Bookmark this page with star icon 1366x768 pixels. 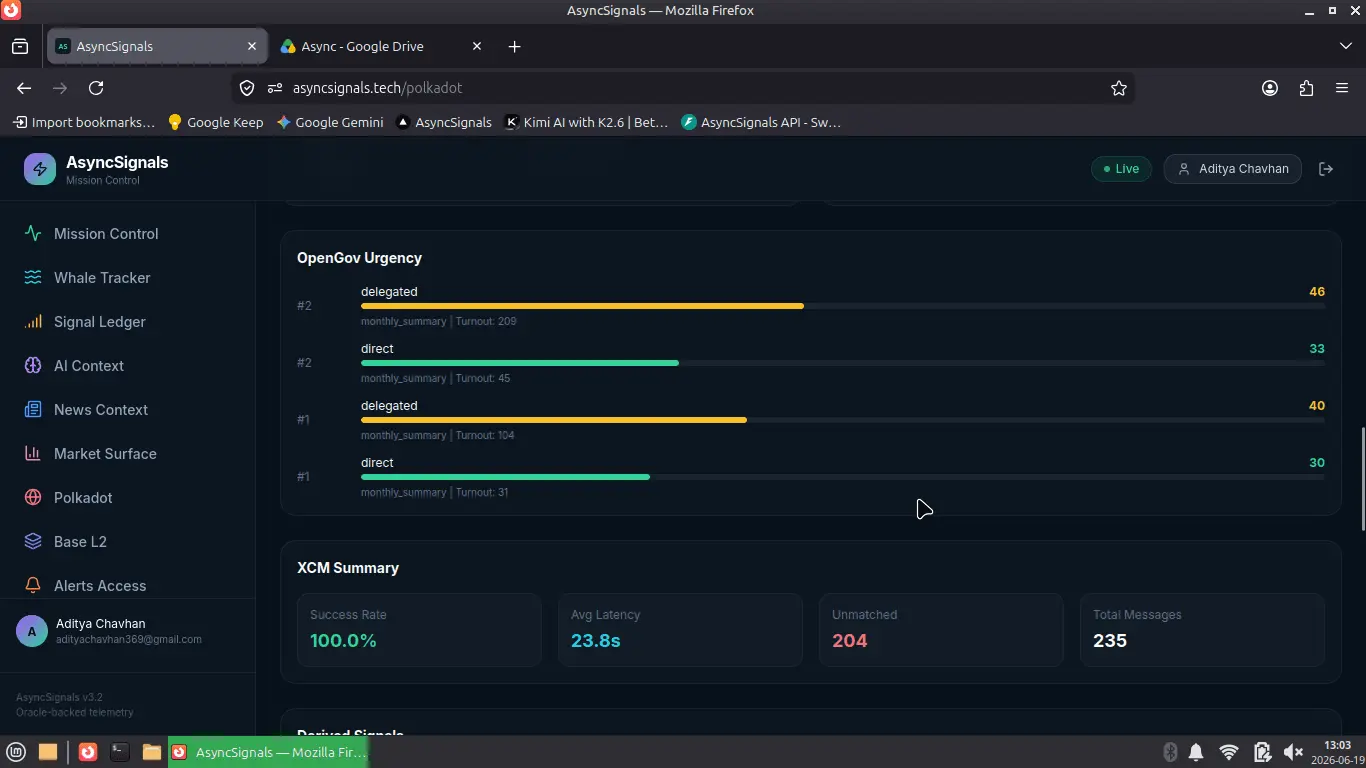click(1119, 88)
